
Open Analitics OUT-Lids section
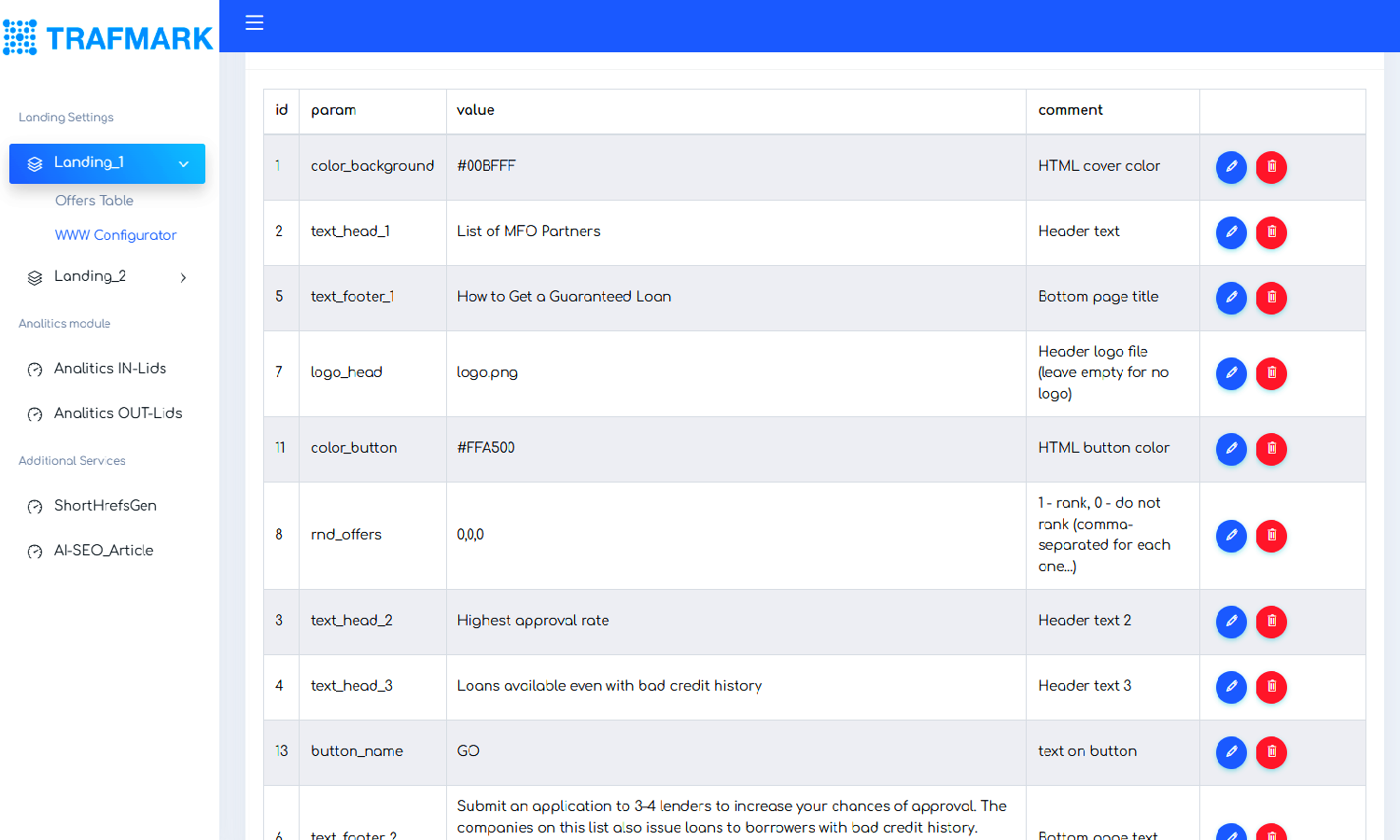(118, 413)
